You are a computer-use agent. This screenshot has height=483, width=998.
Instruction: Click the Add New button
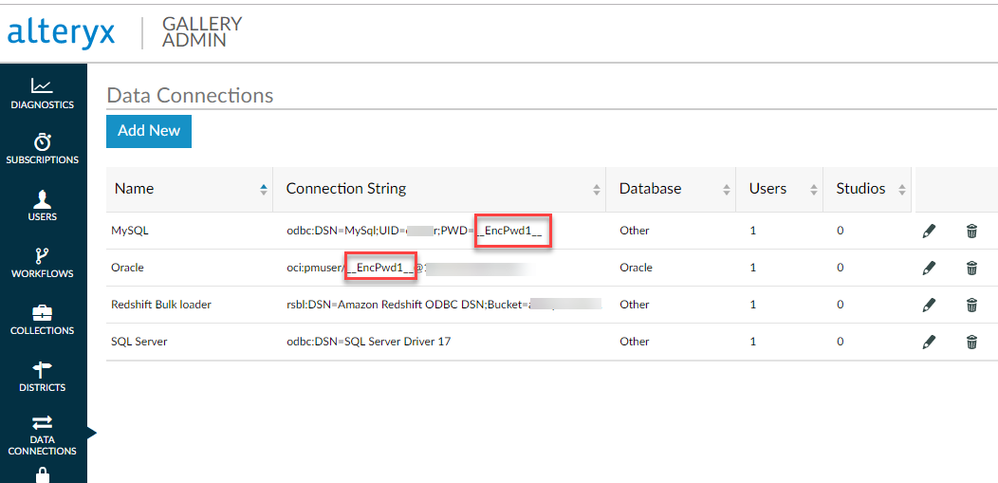coord(149,131)
